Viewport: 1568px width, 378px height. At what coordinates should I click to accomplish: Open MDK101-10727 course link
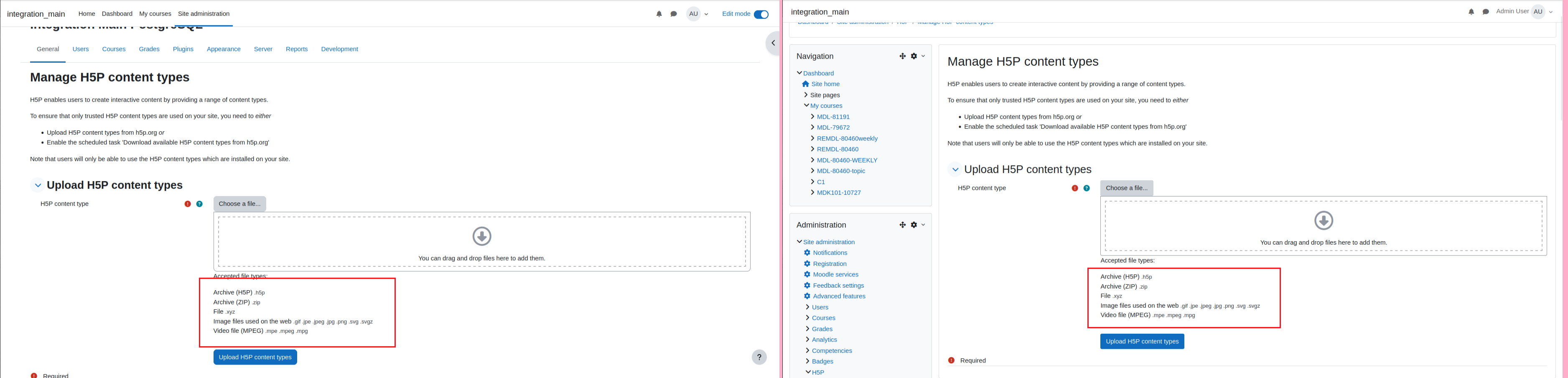839,193
